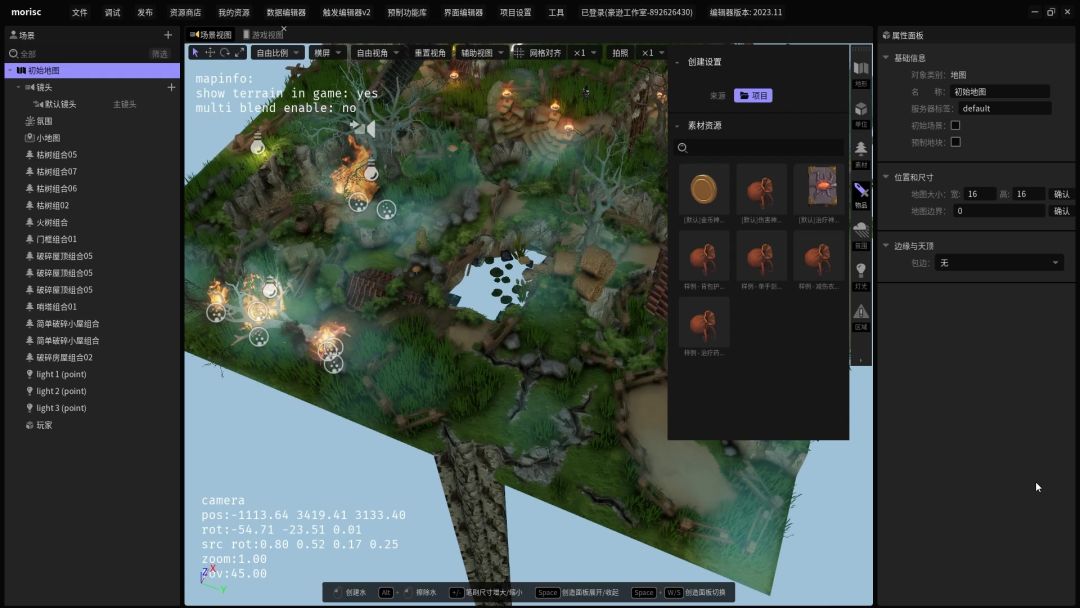Open the 包边 dropdown in properties
Image resolution: width=1080 pixels, height=608 pixels.
(x=998, y=263)
